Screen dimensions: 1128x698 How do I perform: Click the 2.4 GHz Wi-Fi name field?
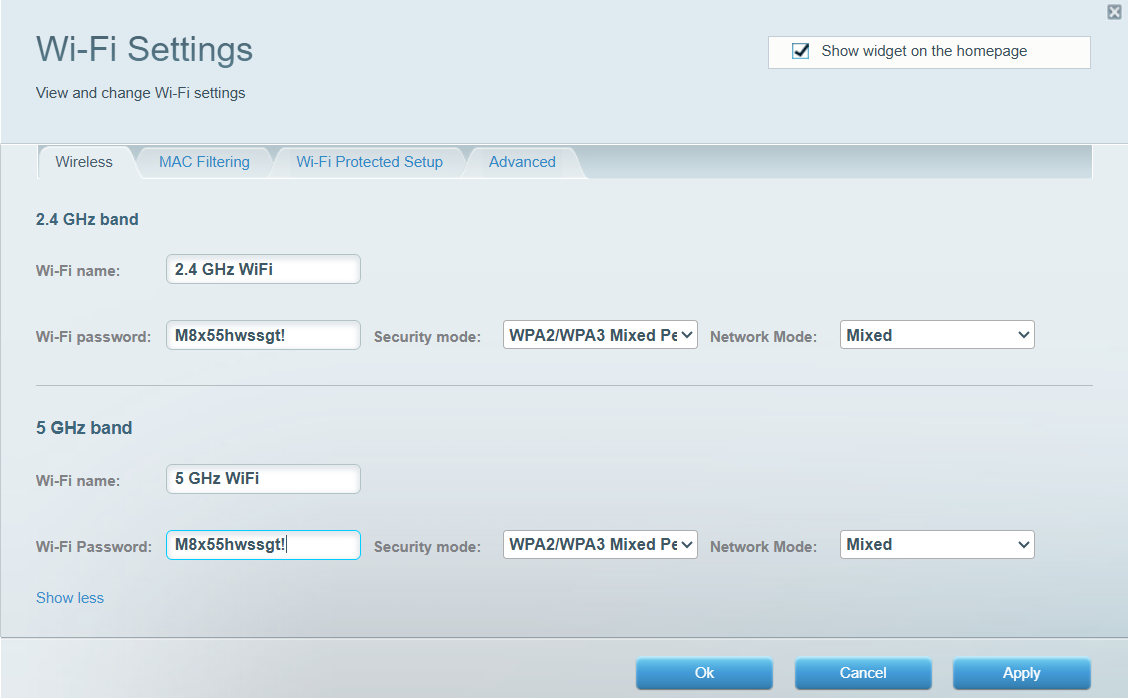pos(263,269)
